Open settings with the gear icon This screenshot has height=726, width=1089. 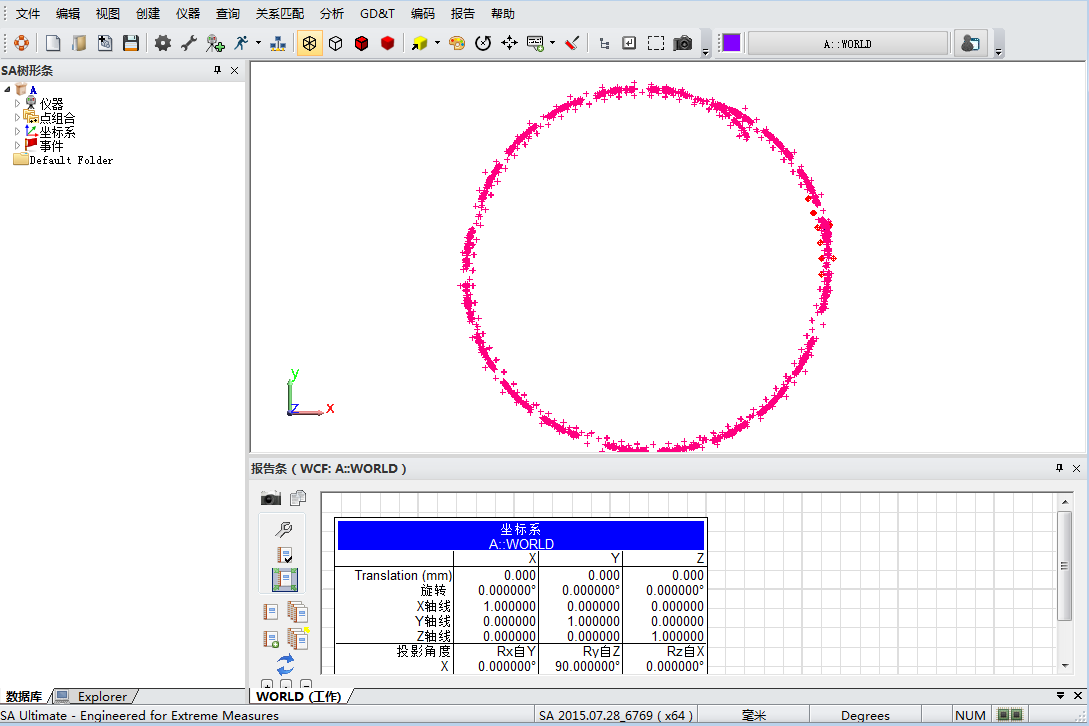click(x=162, y=43)
